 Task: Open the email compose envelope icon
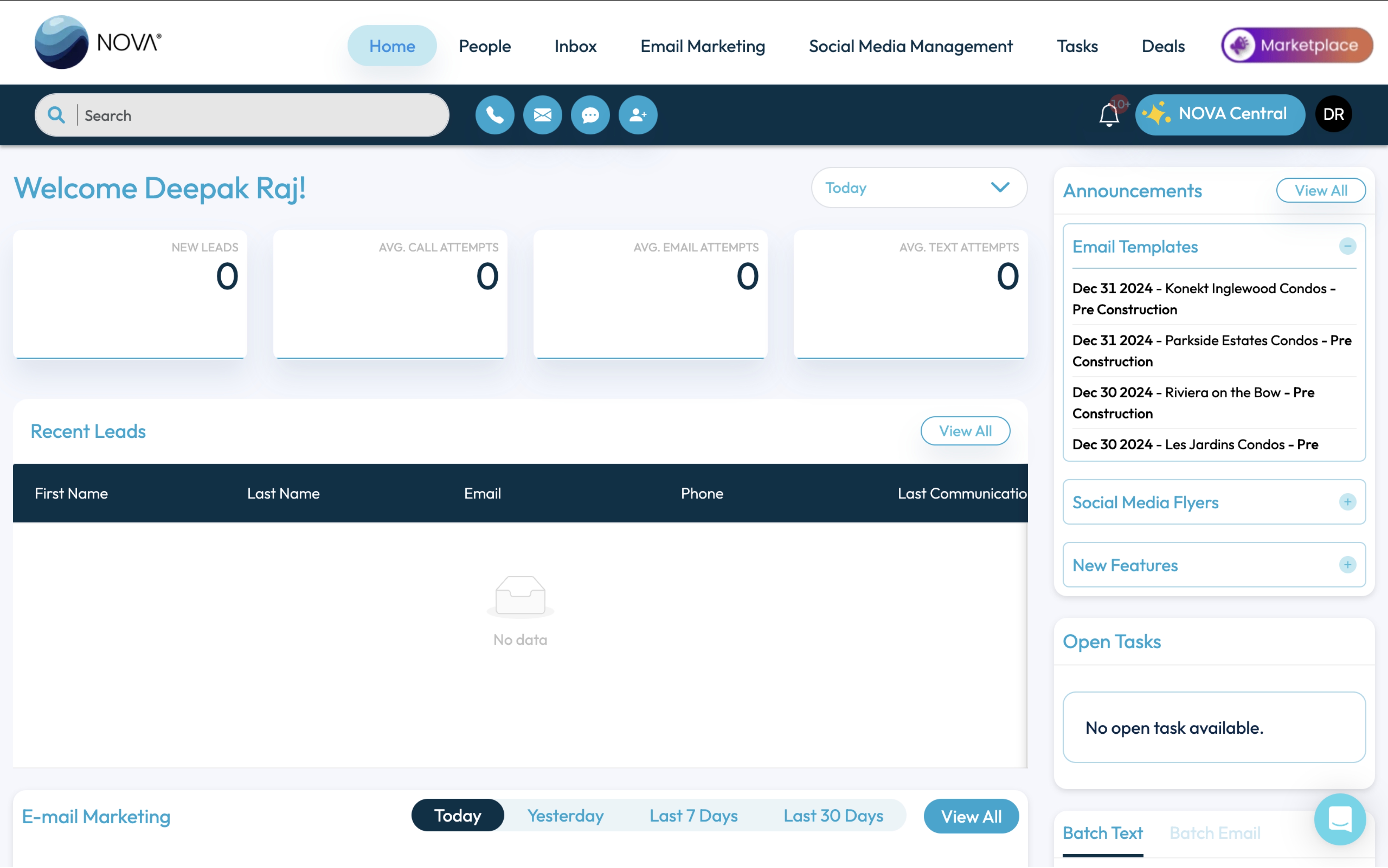[x=542, y=115]
